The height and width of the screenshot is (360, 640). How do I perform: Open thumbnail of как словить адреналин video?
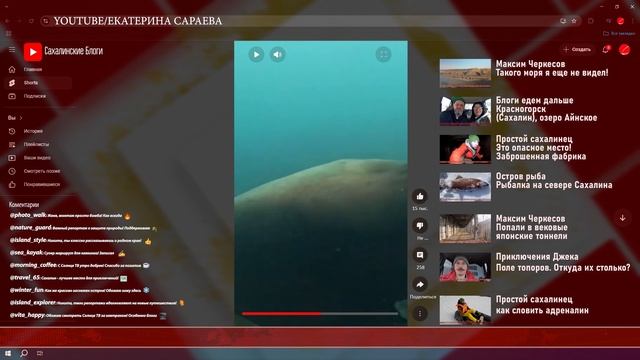[465, 310]
